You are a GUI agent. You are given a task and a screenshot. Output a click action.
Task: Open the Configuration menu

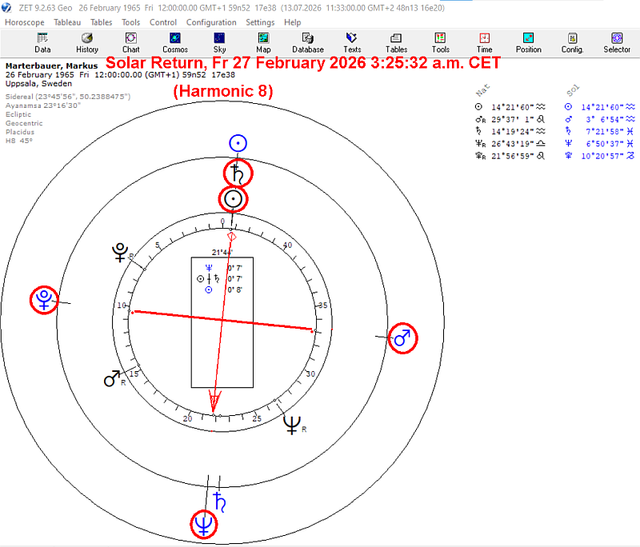point(211,22)
